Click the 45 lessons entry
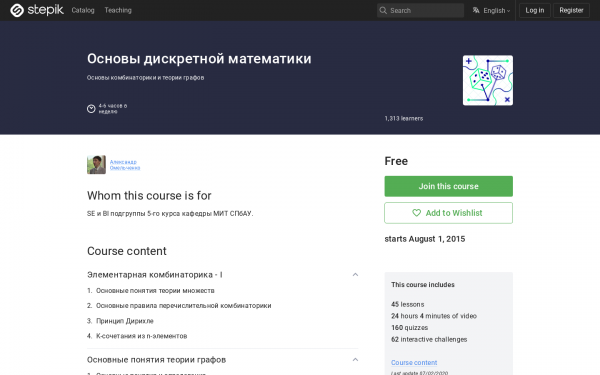The height and width of the screenshot is (375, 600). [x=408, y=304]
